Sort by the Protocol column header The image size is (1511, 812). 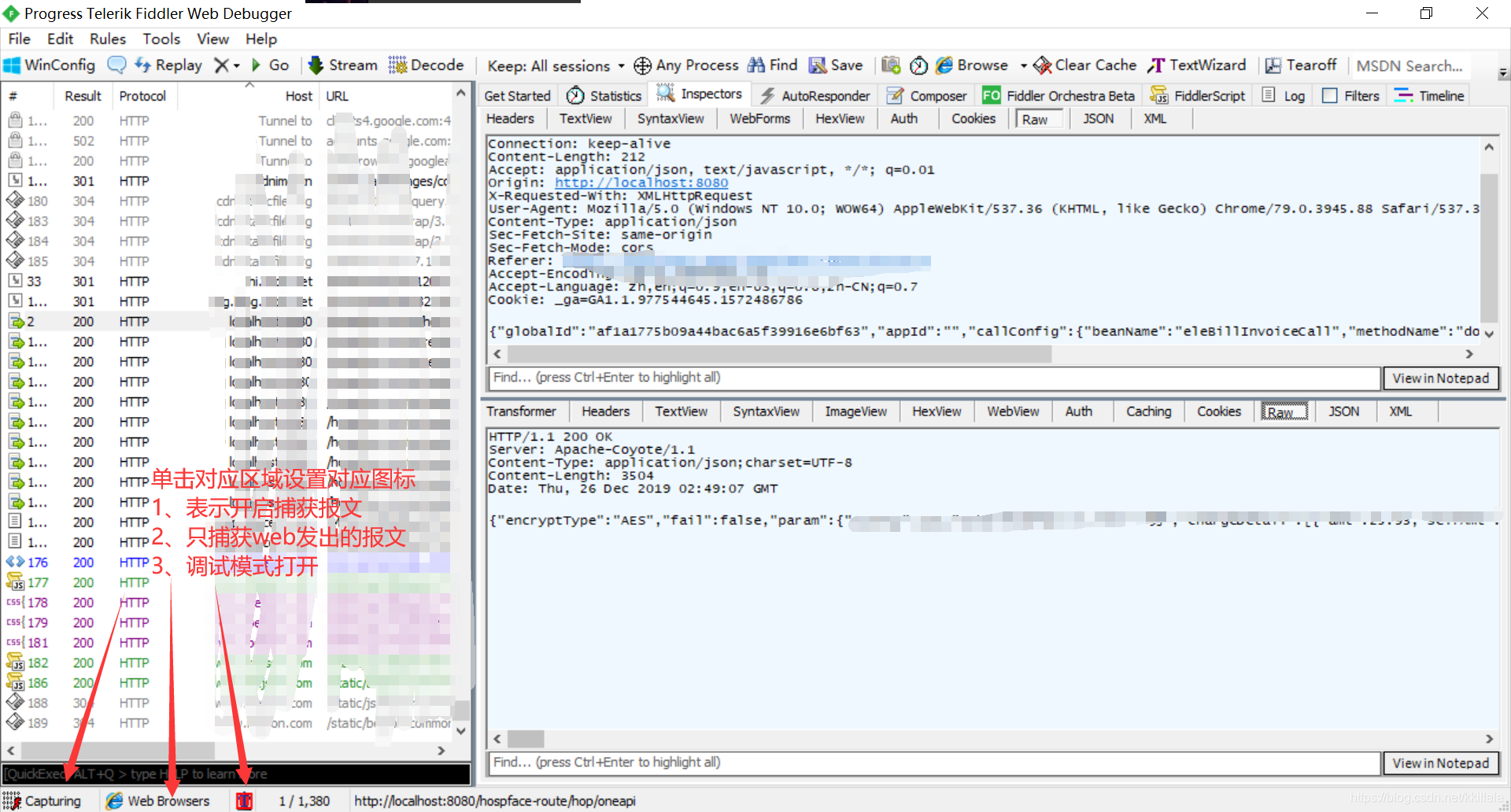pos(142,96)
